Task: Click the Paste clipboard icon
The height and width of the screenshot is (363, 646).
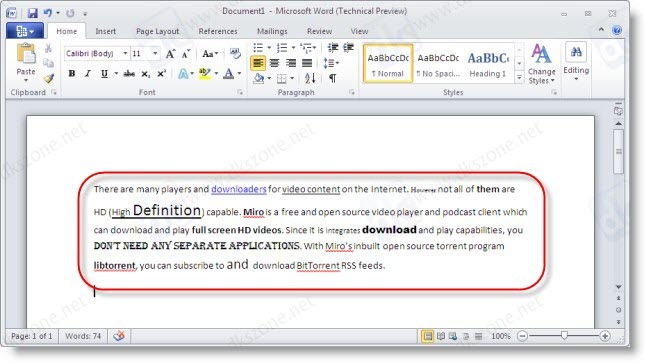Action: (26, 54)
